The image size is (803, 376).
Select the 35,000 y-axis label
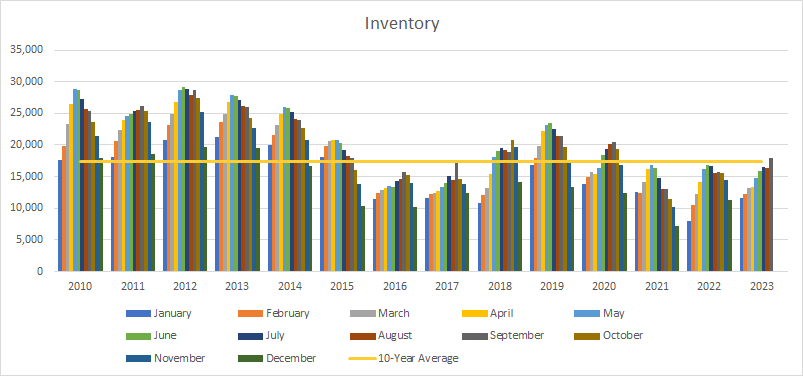(27, 50)
